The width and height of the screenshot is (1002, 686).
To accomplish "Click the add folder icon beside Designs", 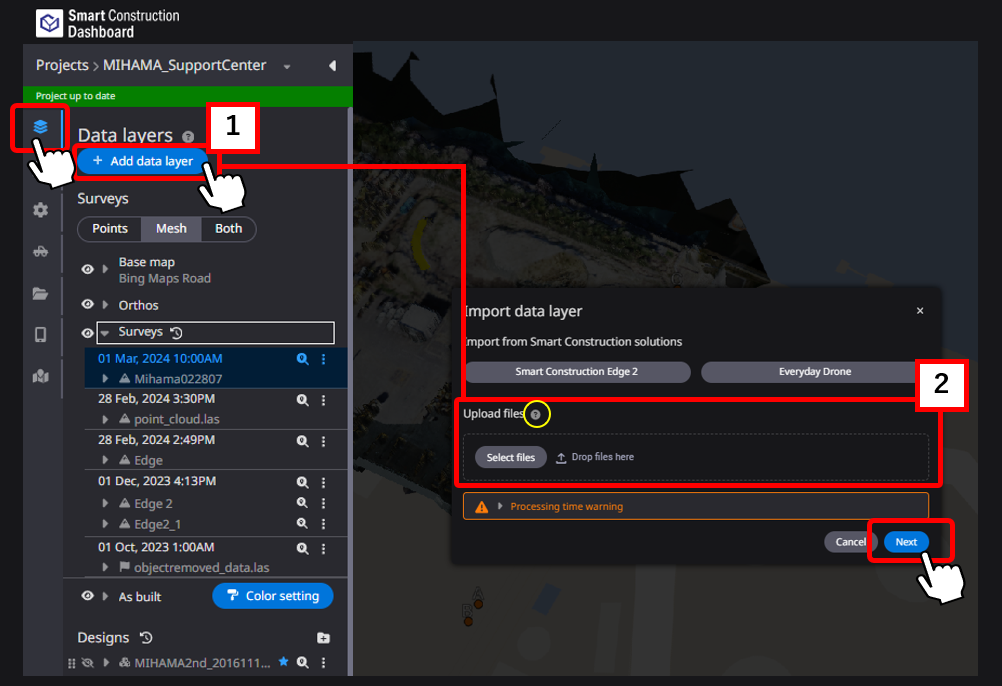I will (x=323, y=638).
